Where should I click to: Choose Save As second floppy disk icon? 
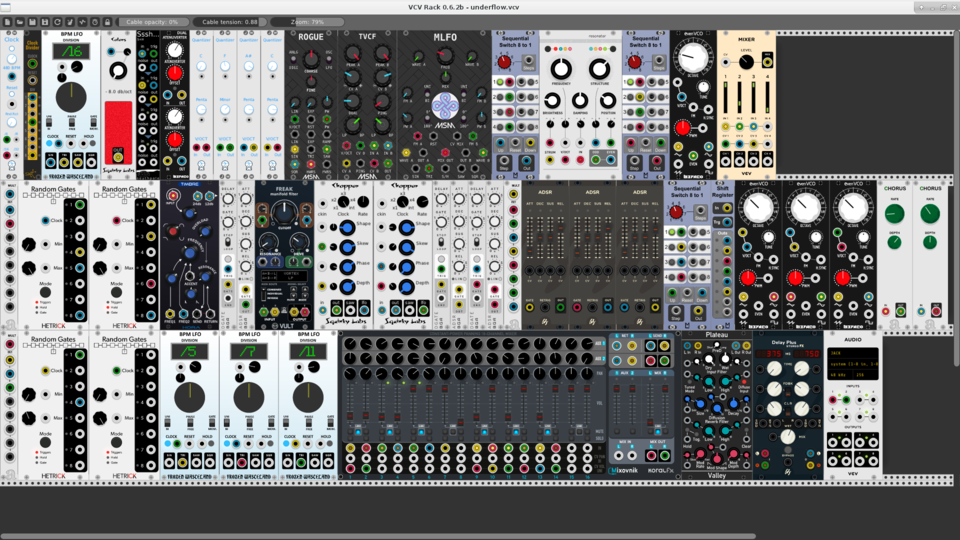coord(45,22)
